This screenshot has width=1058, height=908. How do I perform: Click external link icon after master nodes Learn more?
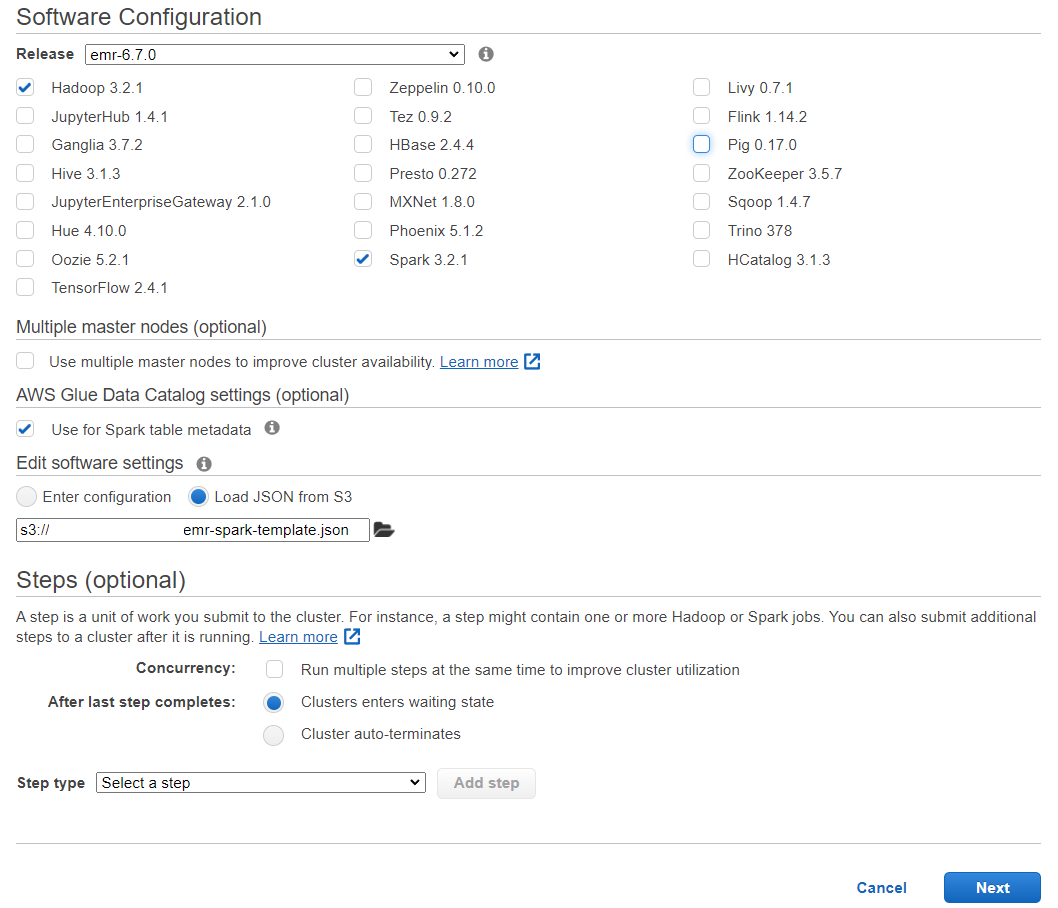532,362
